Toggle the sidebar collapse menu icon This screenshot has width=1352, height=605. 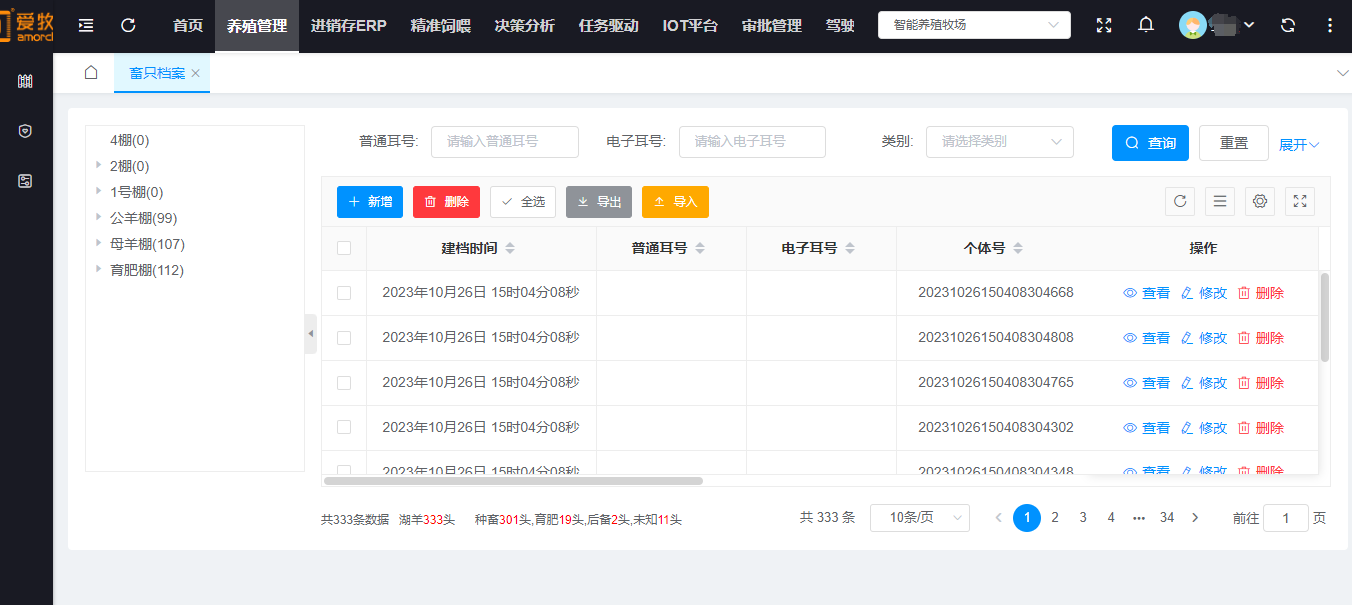tap(86, 26)
